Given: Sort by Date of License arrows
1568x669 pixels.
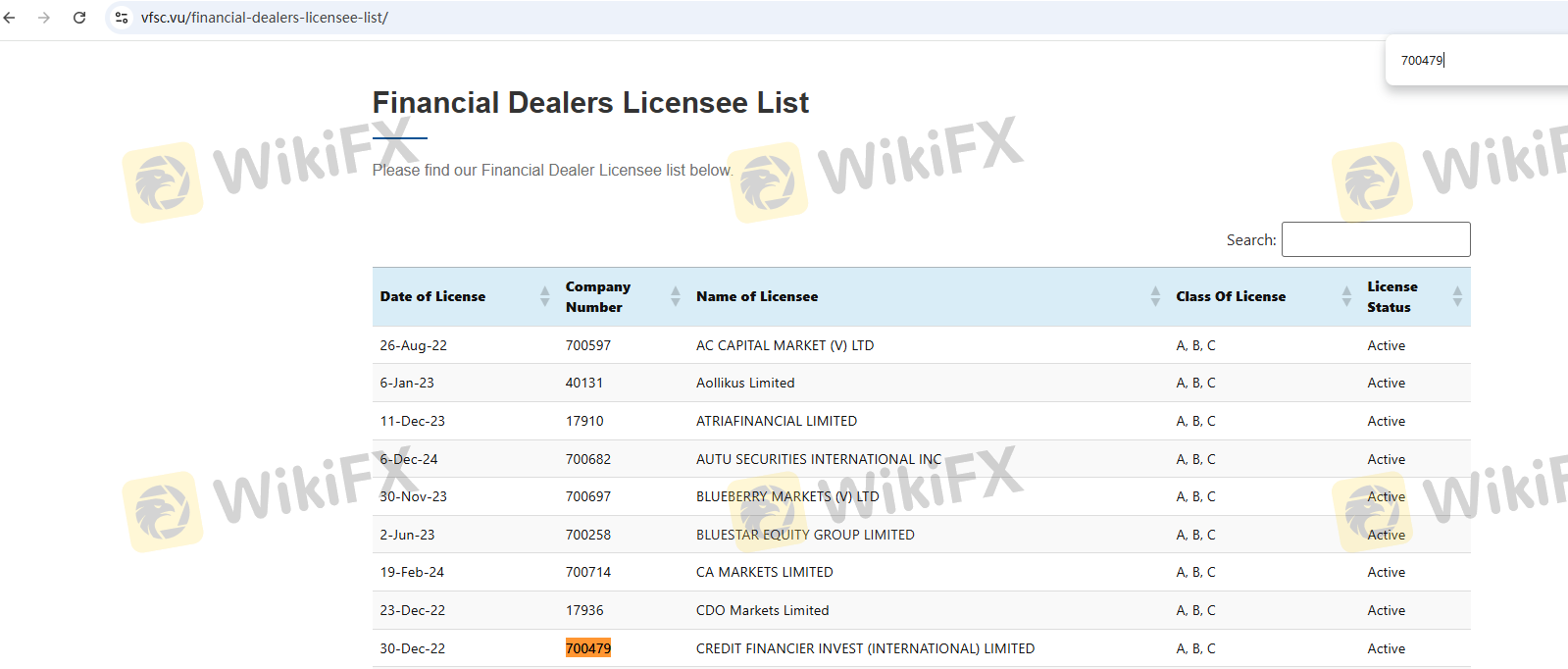Looking at the screenshot, I should click(x=545, y=296).
